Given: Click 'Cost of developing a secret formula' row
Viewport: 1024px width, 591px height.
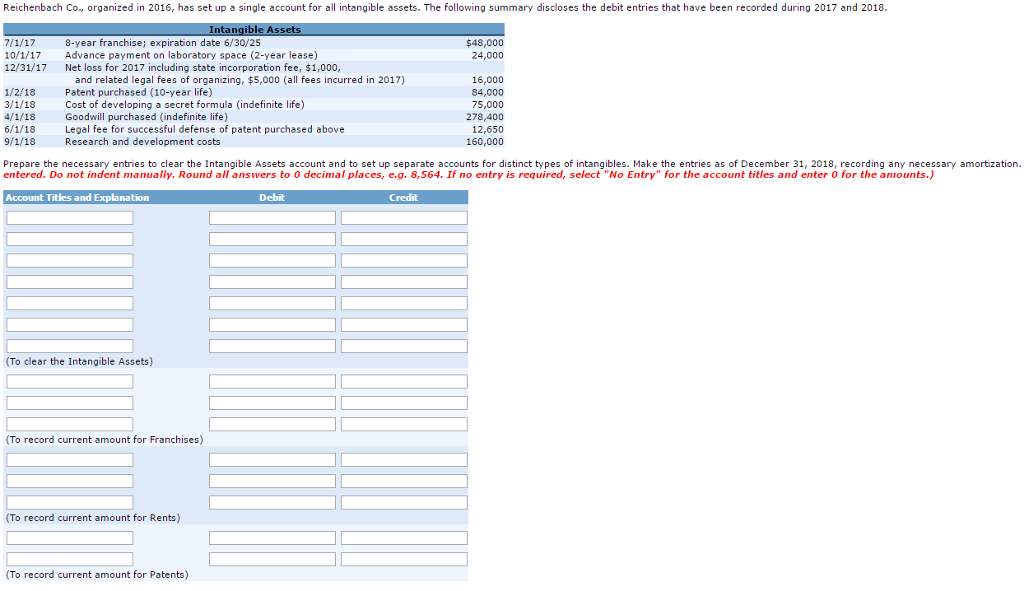Looking at the screenshot, I should point(254,104).
